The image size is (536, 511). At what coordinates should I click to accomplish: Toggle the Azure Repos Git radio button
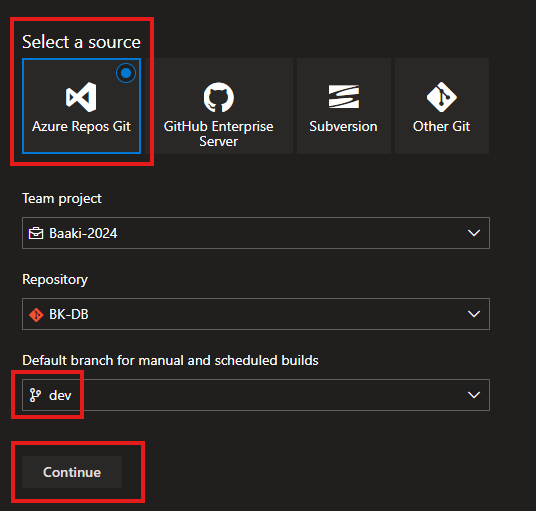(126, 73)
